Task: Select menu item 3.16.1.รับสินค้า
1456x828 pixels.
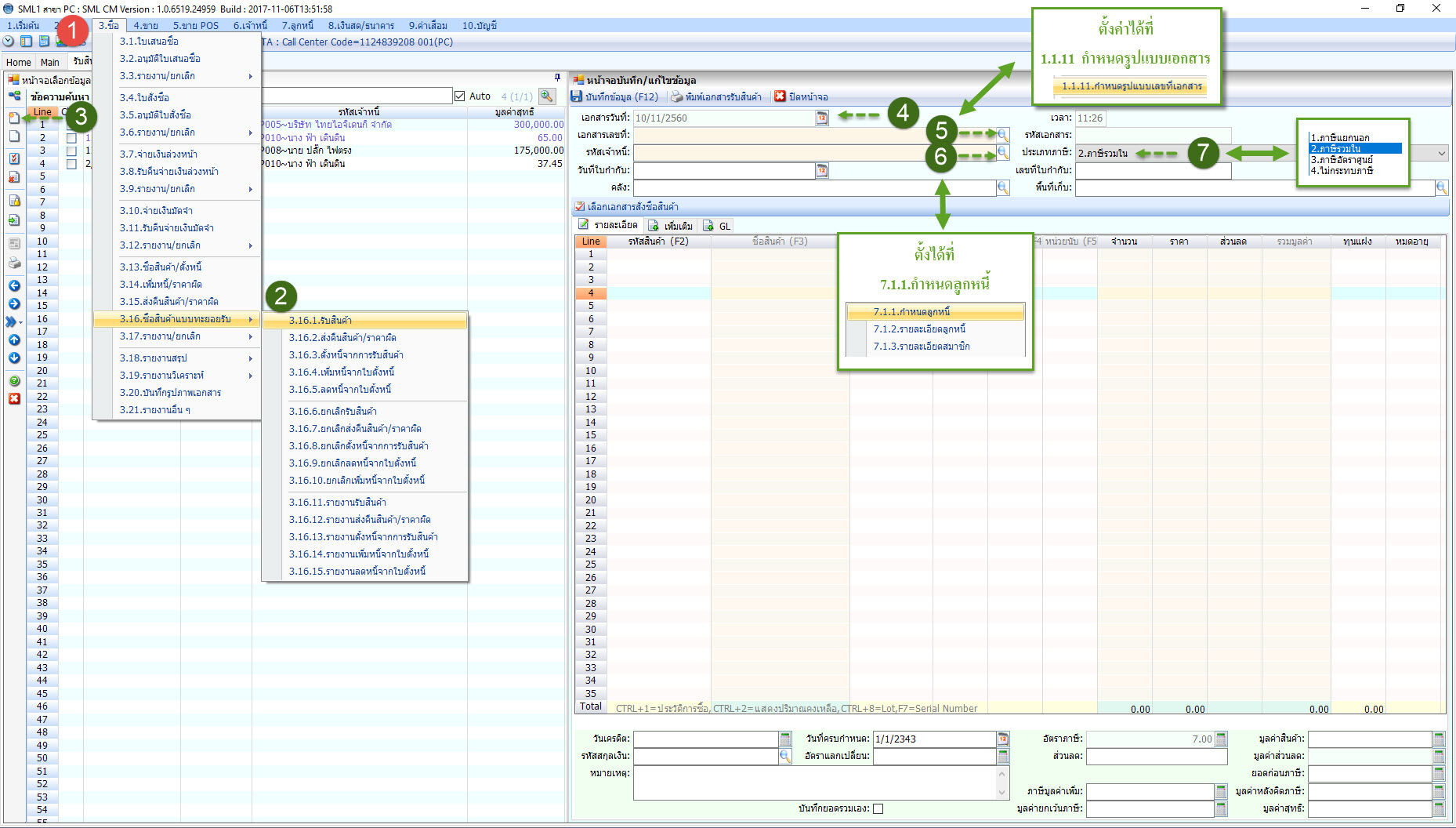Action: (x=365, y=321)
